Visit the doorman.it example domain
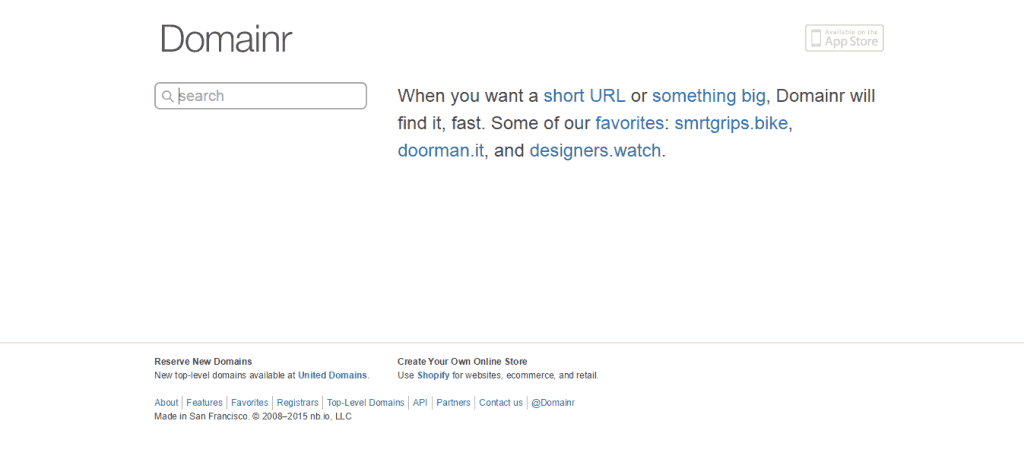The height and width of the screenshot is (459, 1024). (441, 150)
